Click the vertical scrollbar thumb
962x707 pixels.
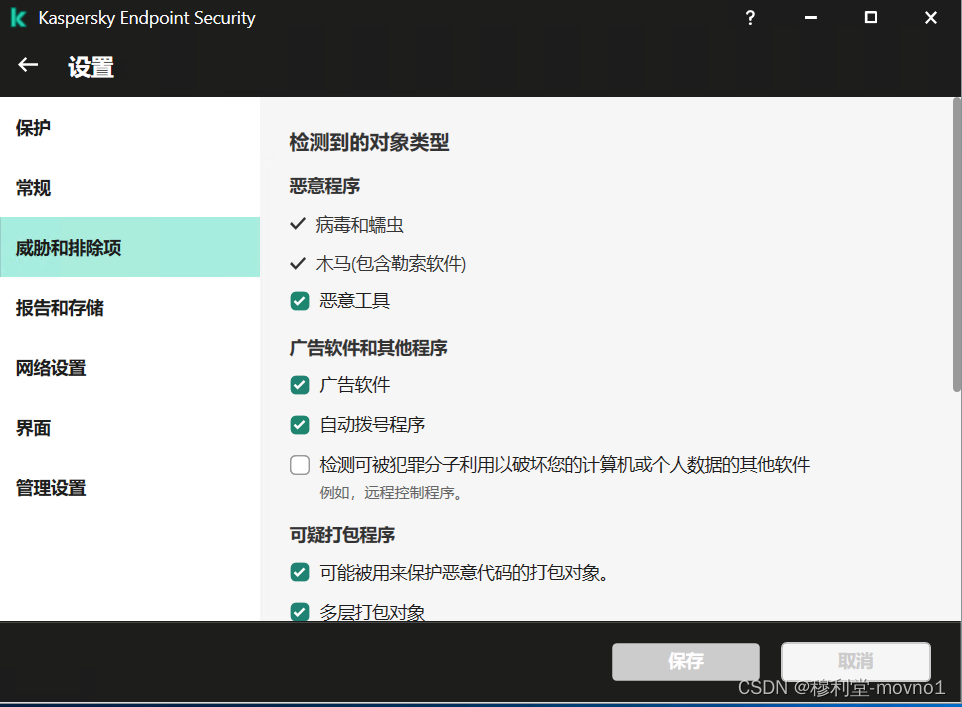[956, 244]
